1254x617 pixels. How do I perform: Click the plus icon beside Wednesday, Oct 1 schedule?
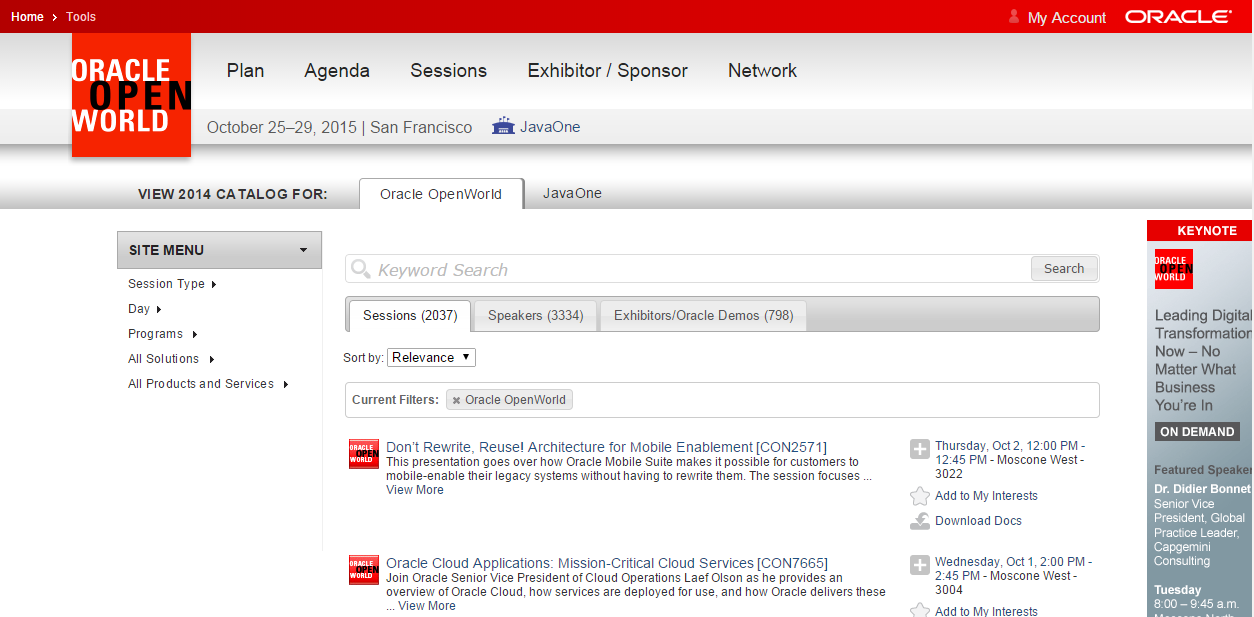[920, 566]
